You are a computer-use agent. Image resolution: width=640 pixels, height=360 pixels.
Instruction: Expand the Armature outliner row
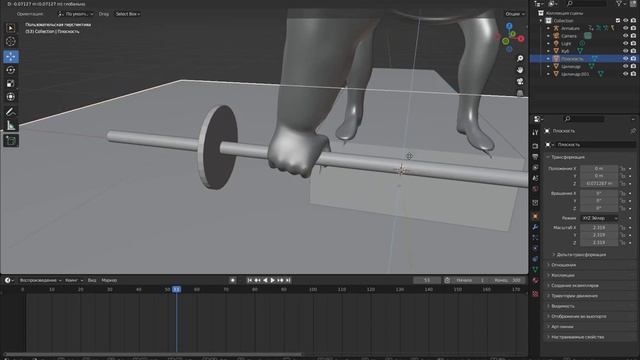(x=548, y=29)
